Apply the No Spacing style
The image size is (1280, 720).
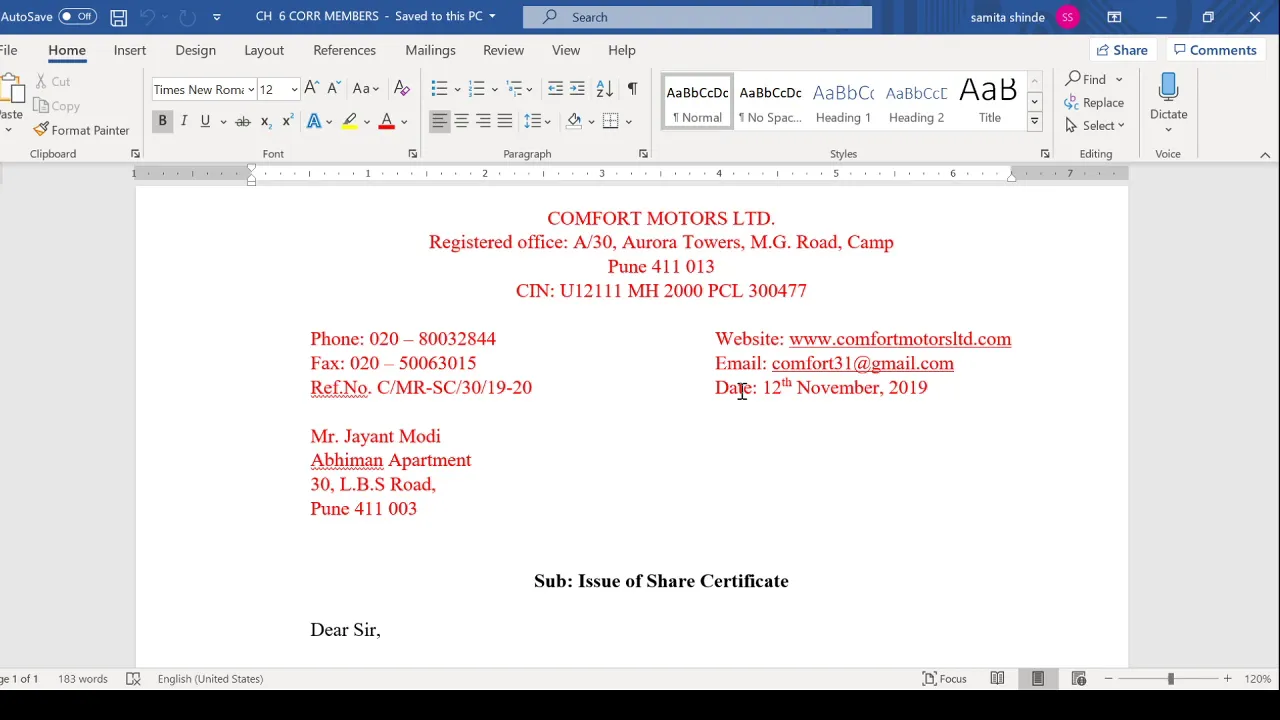tap(770, 102)
